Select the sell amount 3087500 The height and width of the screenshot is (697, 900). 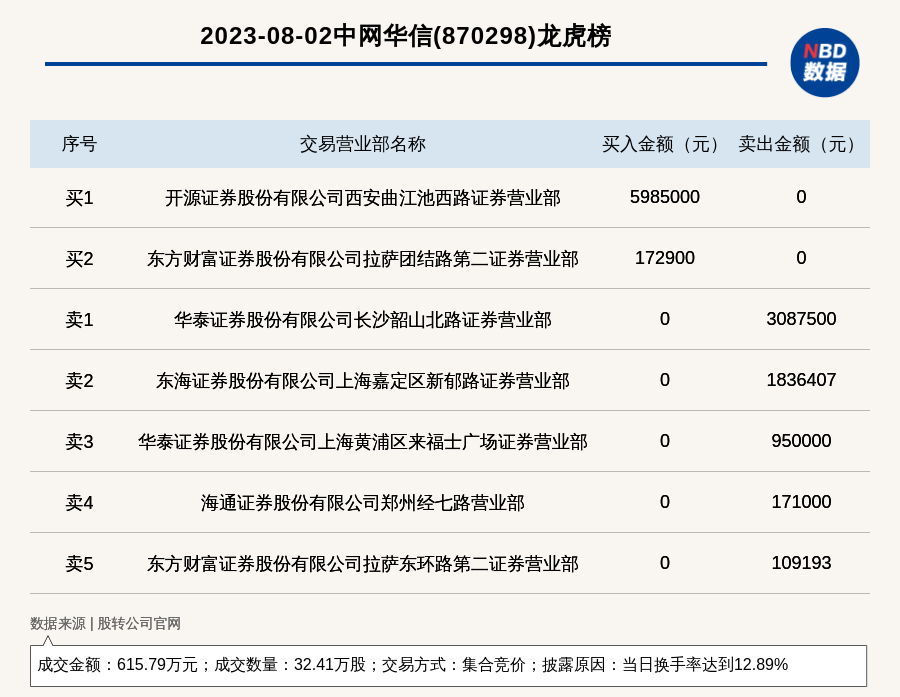801,319
